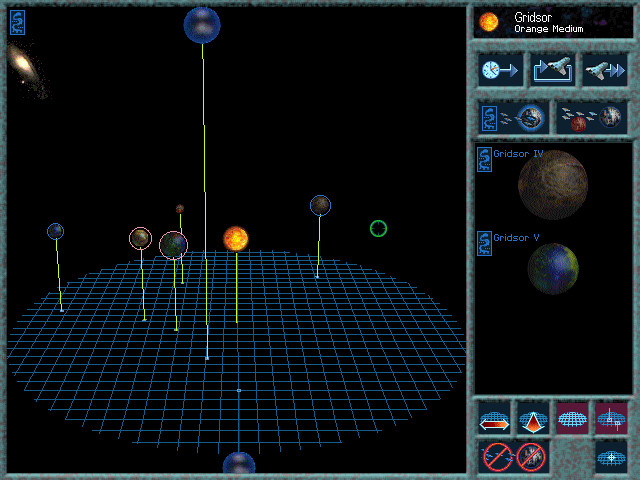Toggle the hide planets crossed-out icon

tap(531, 457)
